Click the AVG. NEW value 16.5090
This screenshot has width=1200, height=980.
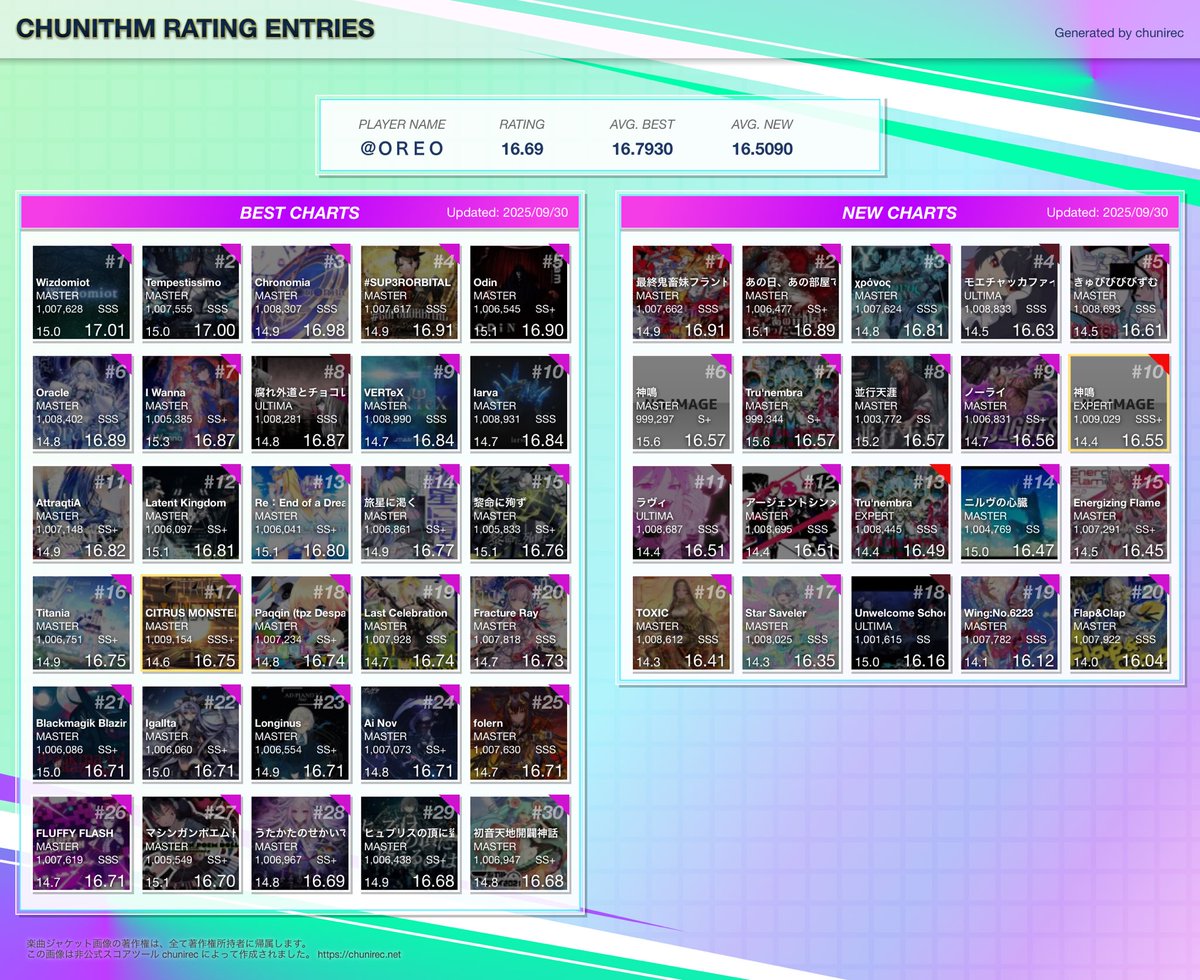pos(762,149)
